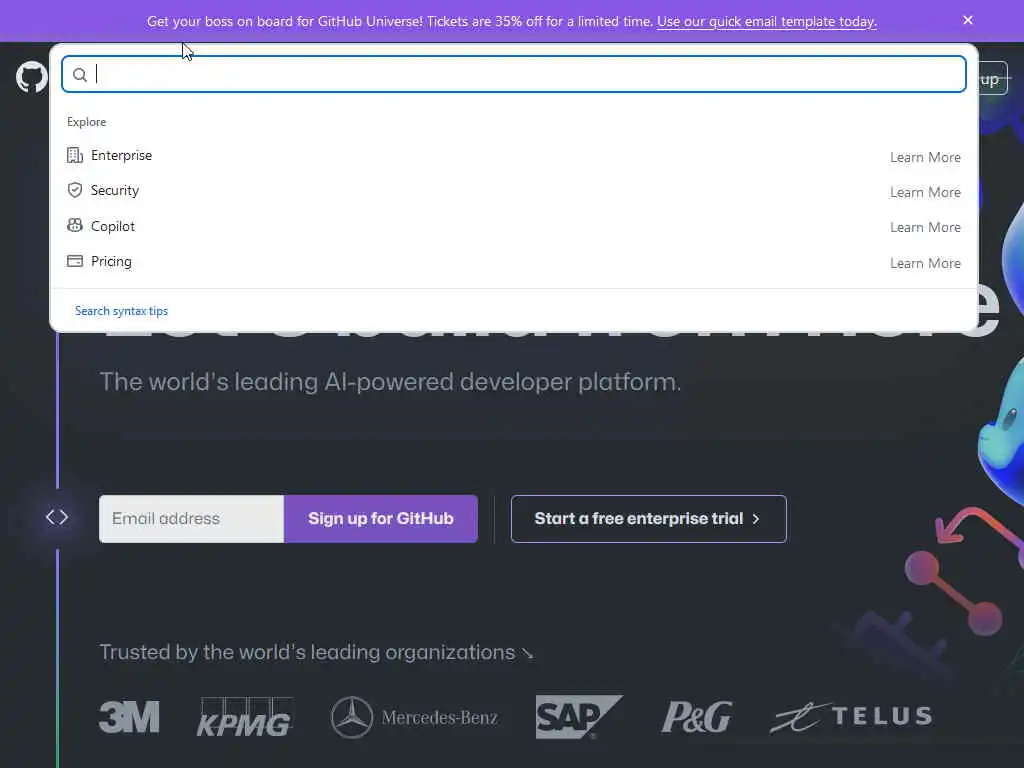Screen dimensions: 1024x768
Task: Click the 3M logo
Action: tap(129, 716)
